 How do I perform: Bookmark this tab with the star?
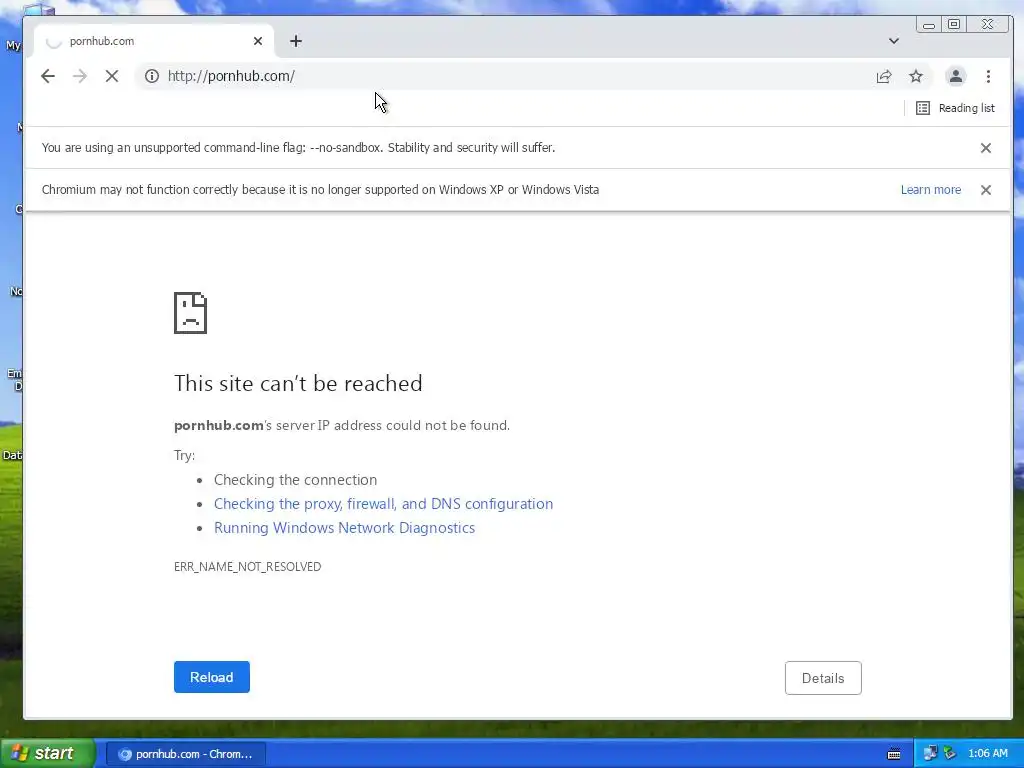[x=916, y=76]
